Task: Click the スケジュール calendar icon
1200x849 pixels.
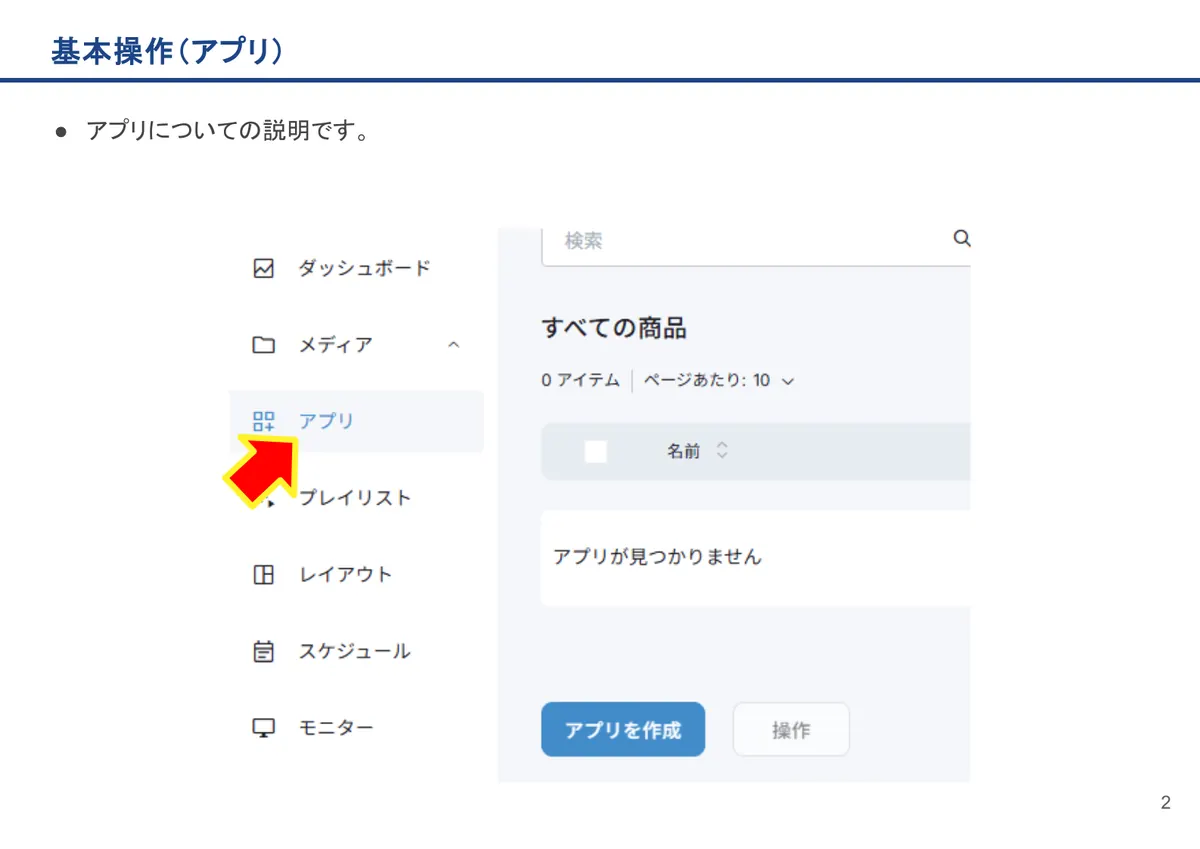Action: (x=263, y=652)
